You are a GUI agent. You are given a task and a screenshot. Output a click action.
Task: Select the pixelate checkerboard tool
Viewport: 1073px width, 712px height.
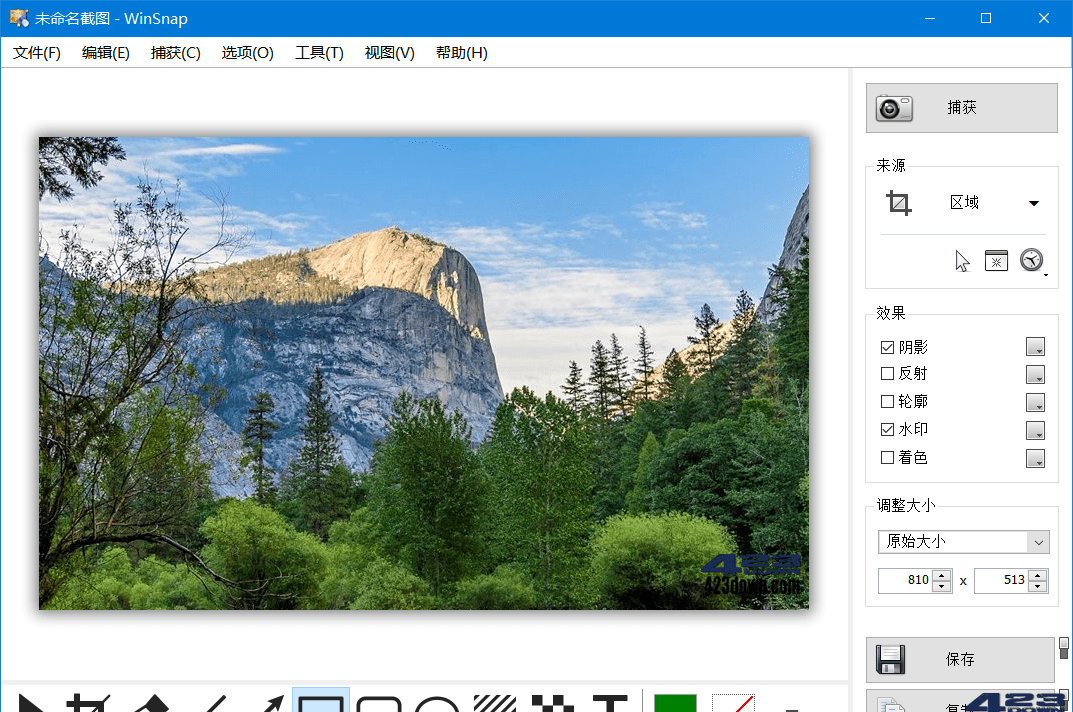click(552, 702)
